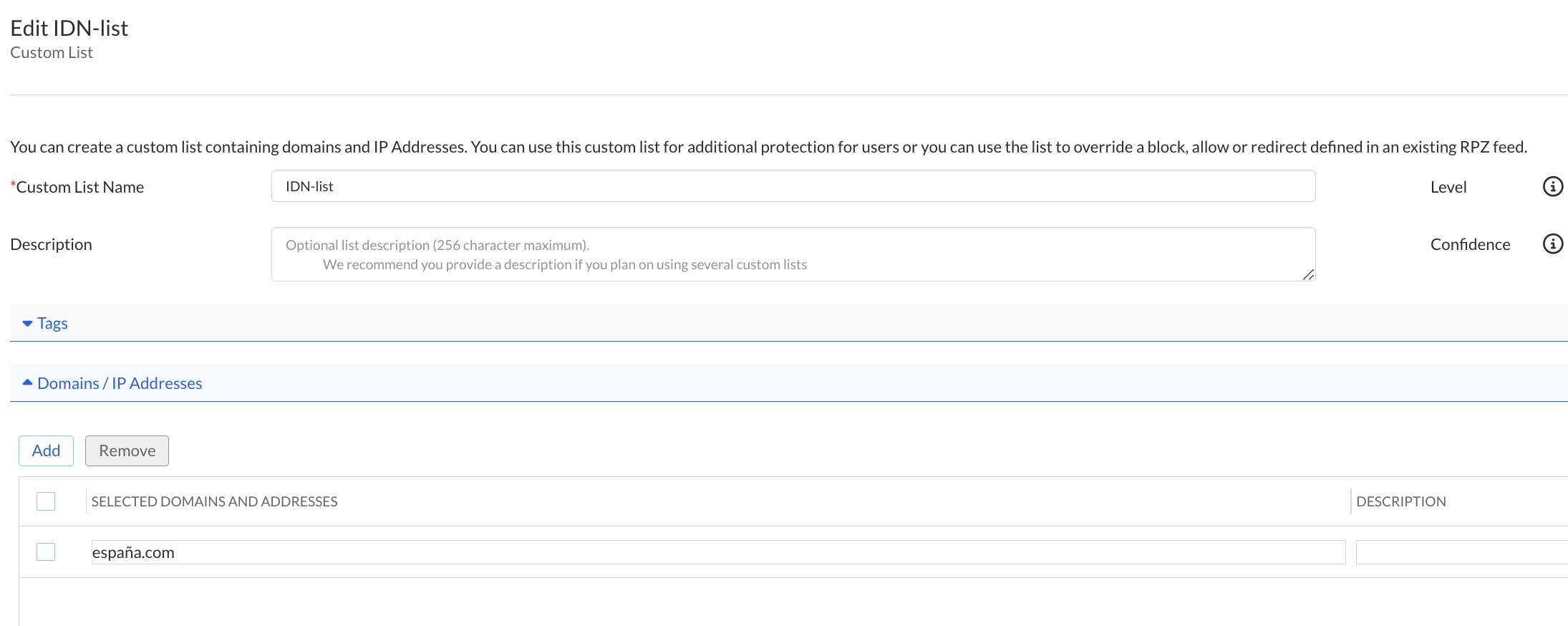
Task: Open the Confidence info tooltip
Action: [1552, 244]
